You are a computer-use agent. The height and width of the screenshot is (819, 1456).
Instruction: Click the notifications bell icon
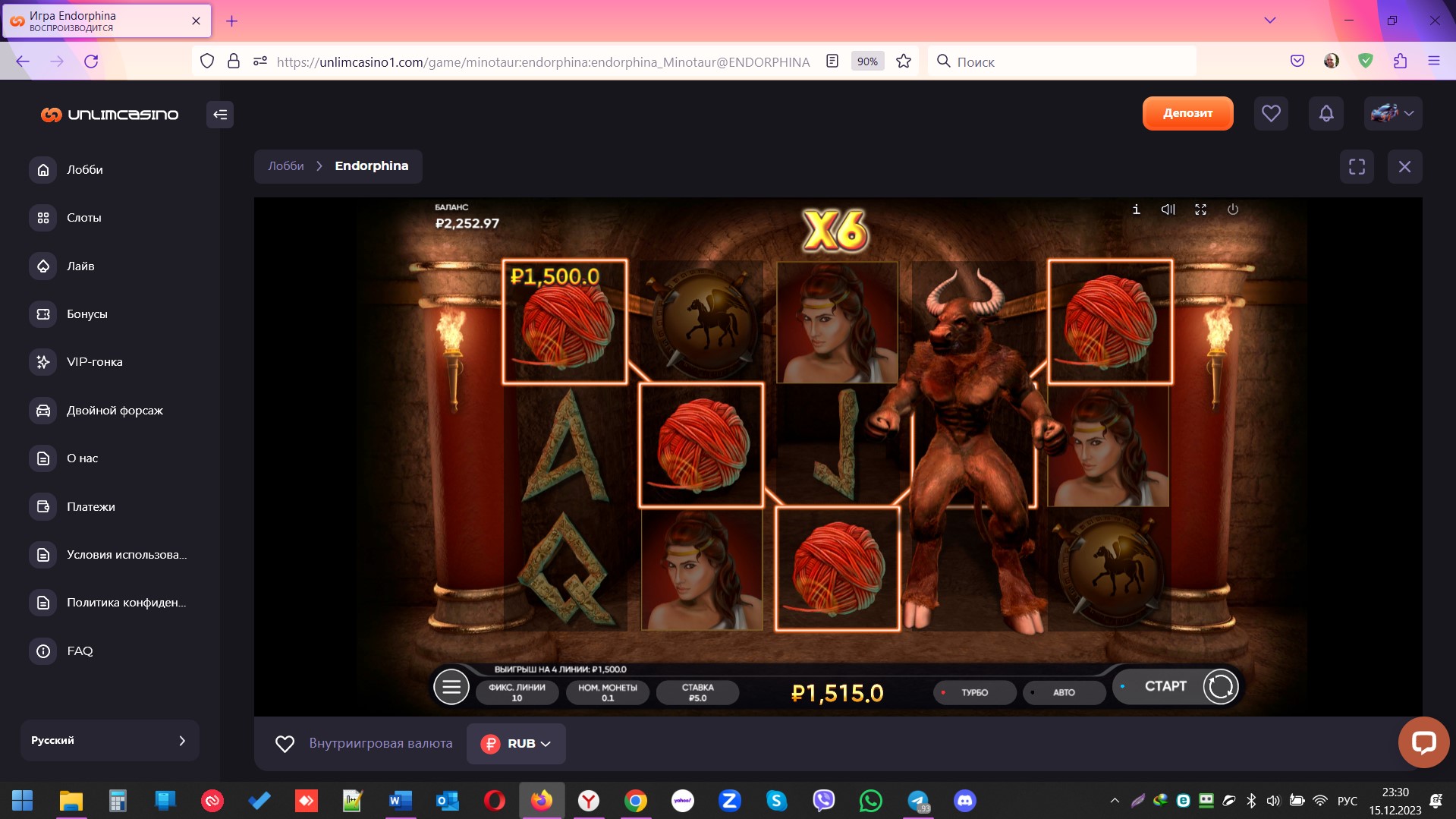pyautogui.click(x=1325, y=114)
